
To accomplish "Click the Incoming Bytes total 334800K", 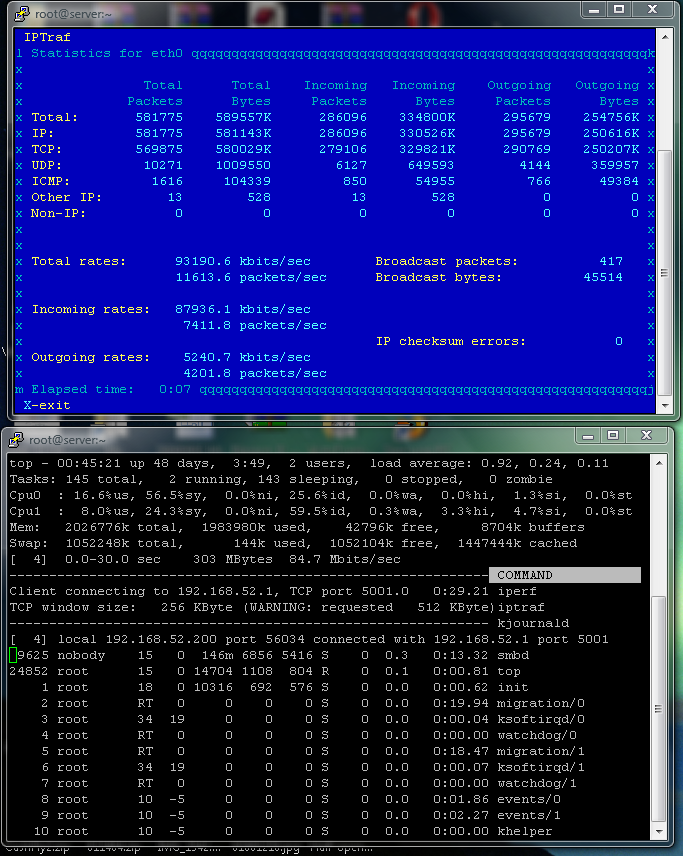I will (x=427, y=117).
